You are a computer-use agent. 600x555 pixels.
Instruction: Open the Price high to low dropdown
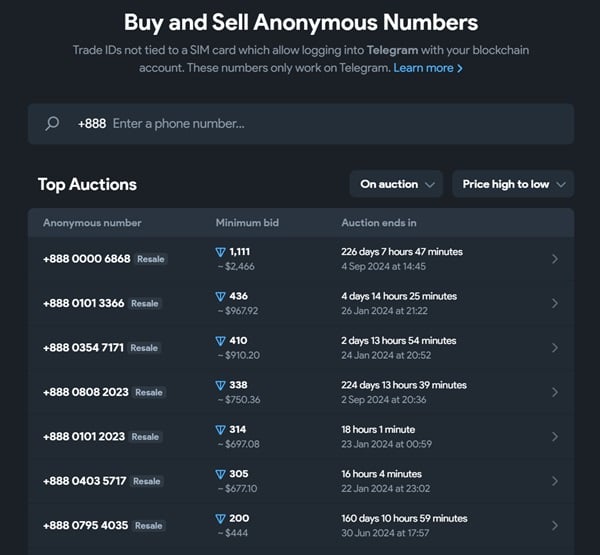pyautogui.click(x=512, y=184)
